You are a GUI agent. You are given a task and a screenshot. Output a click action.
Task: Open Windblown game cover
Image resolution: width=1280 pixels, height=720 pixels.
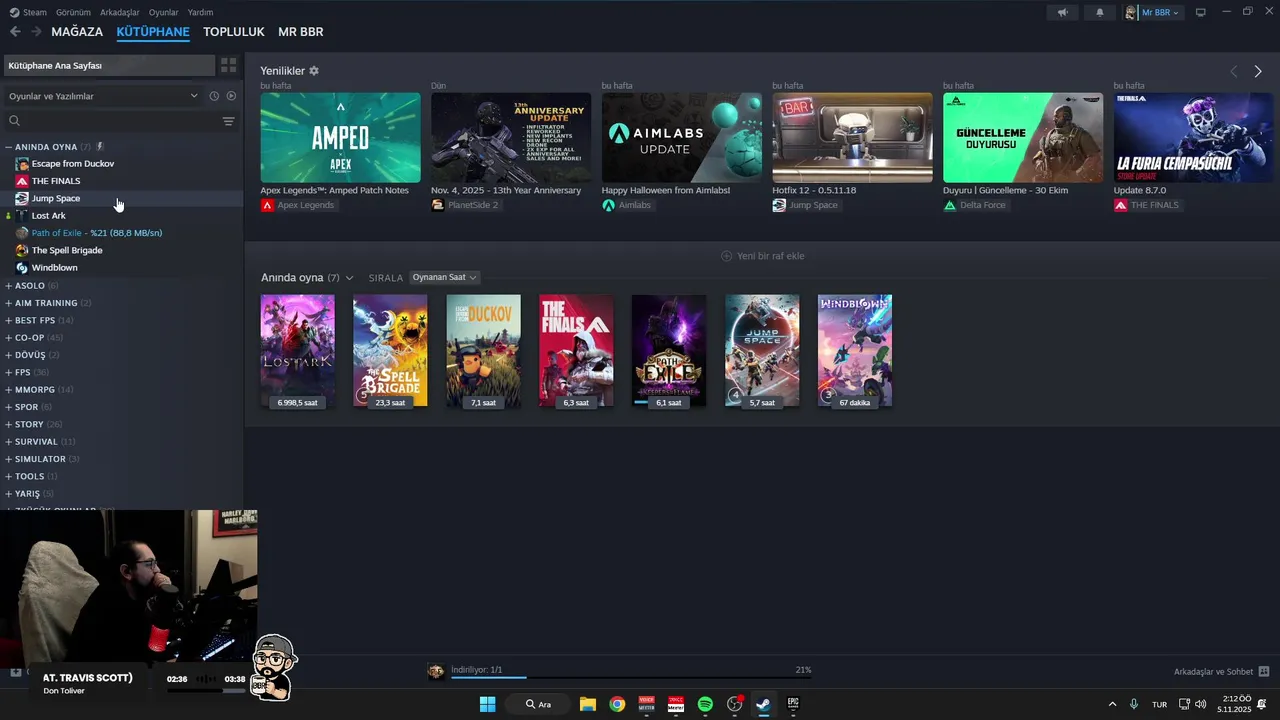(855, 351)
